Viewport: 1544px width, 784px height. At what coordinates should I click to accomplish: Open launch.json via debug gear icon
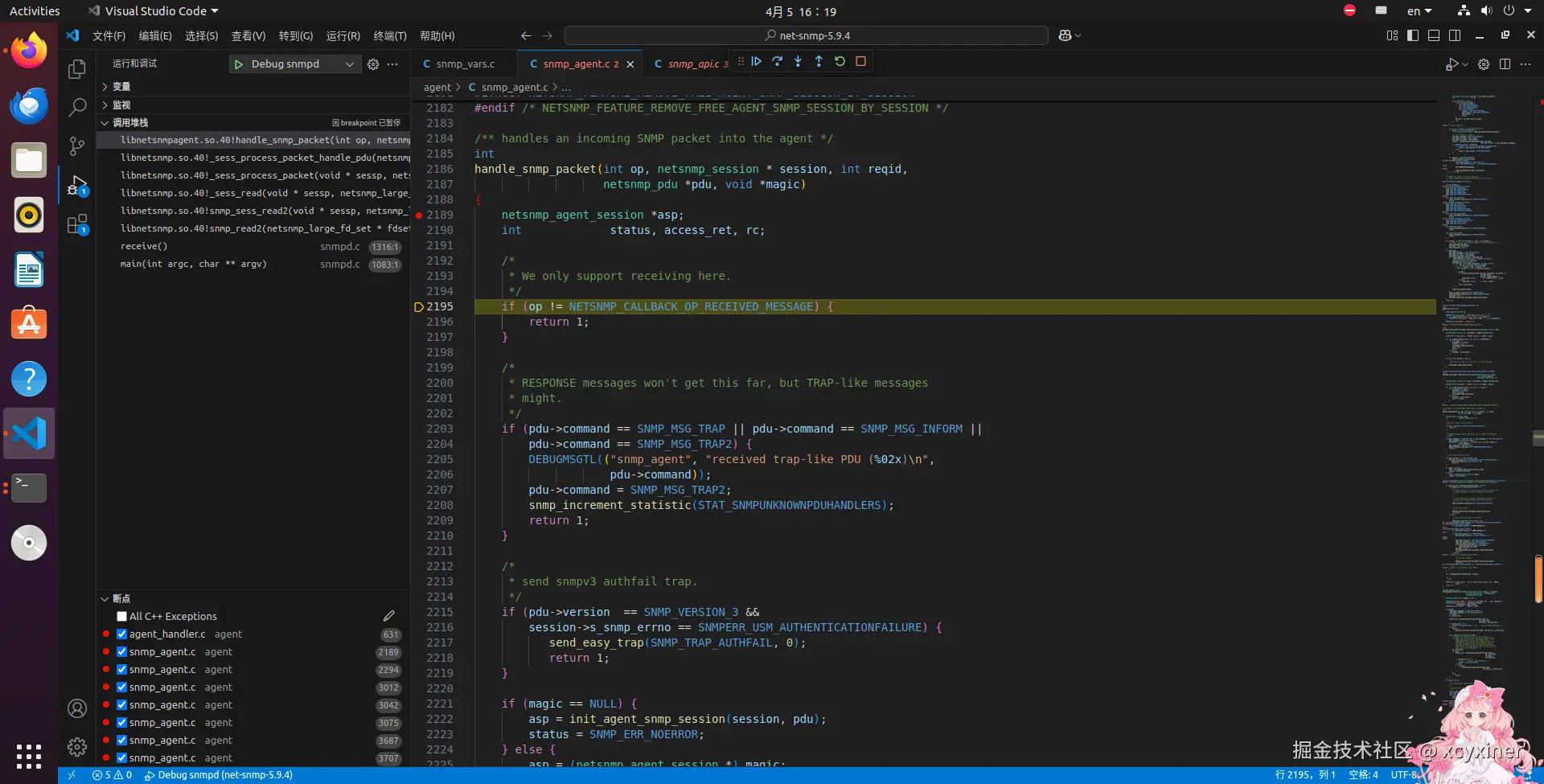coord(373,64)
